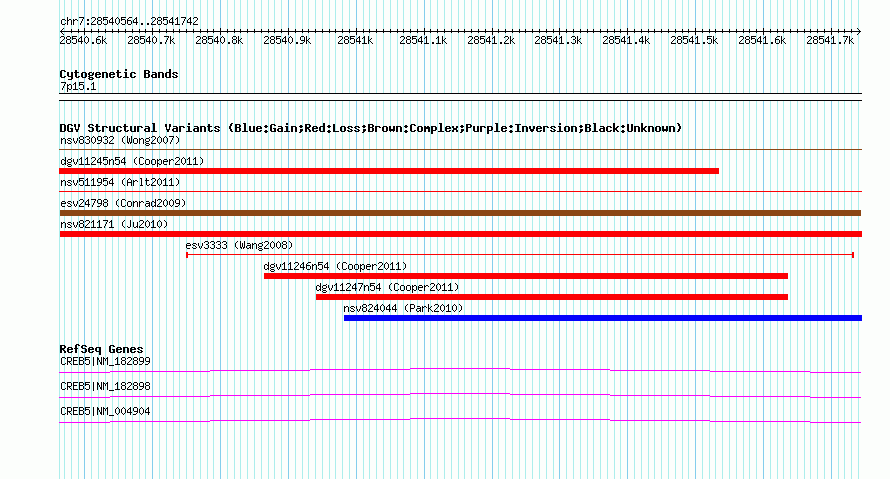This screenshot has width=890, height=479.
Task: Click the 28541.2k ruler tick label
Action: tap(491, 40)
